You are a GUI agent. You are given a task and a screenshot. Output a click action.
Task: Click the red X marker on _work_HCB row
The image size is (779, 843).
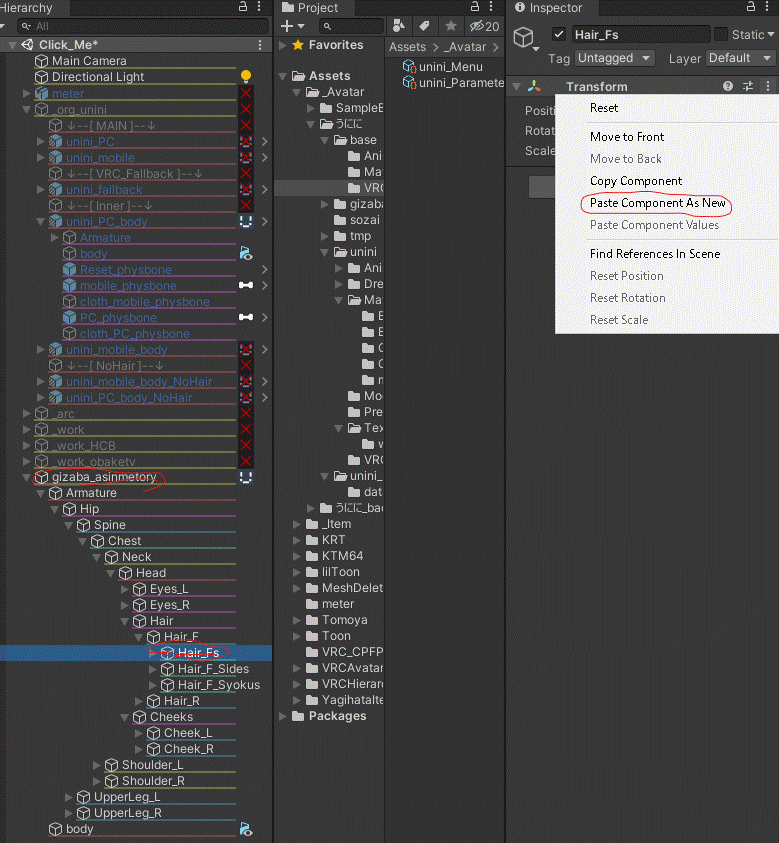[246, 445]
